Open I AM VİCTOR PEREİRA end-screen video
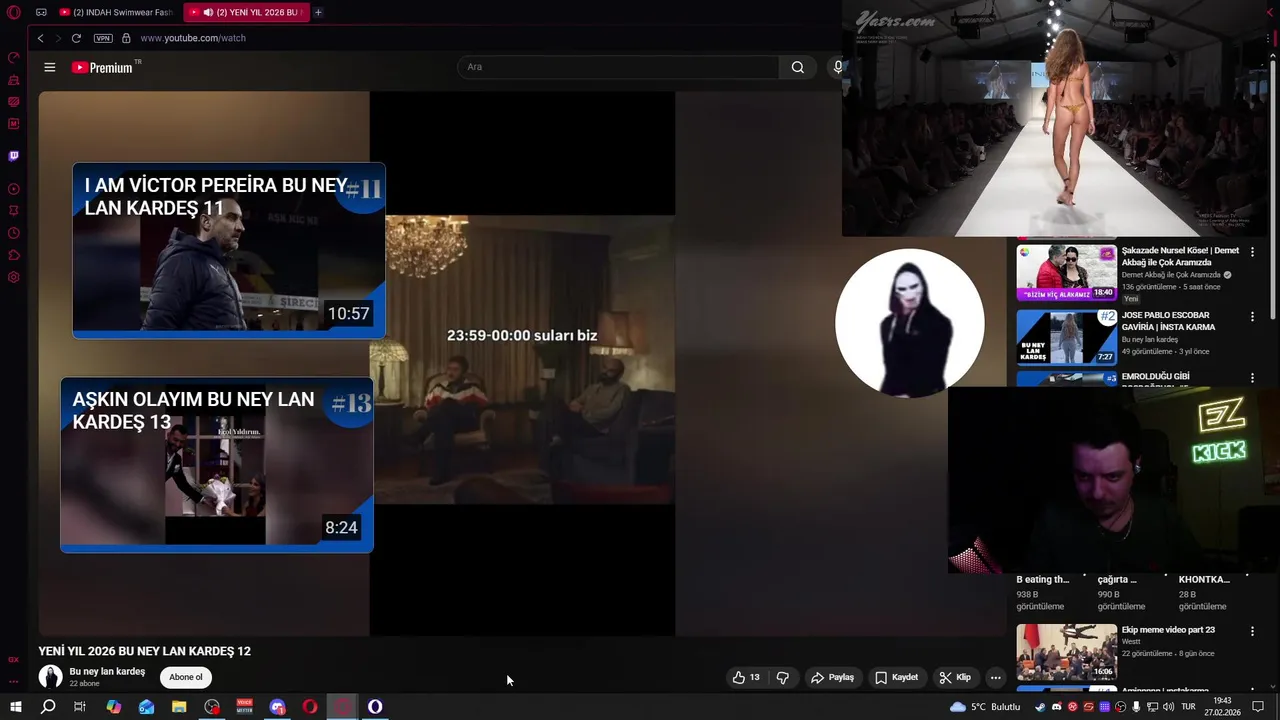 [229, 250]
